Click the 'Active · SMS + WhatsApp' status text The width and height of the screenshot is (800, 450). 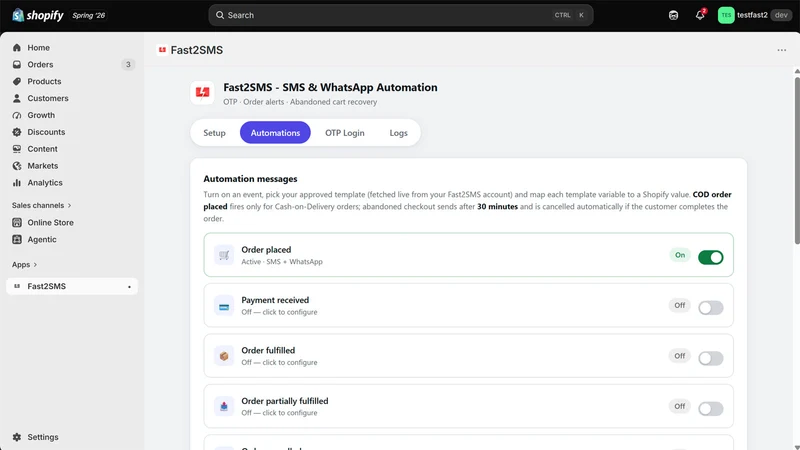point(282,262)
